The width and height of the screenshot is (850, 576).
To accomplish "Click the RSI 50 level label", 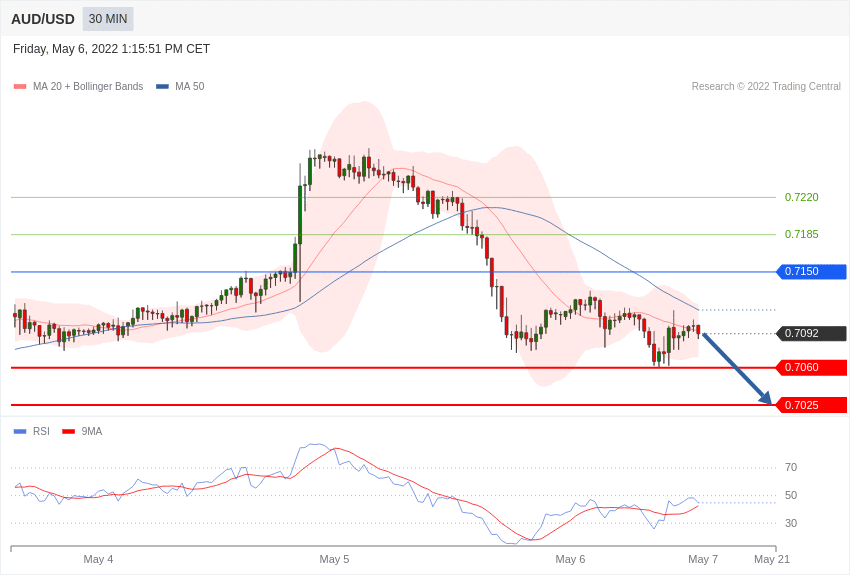I will (791, 495).
